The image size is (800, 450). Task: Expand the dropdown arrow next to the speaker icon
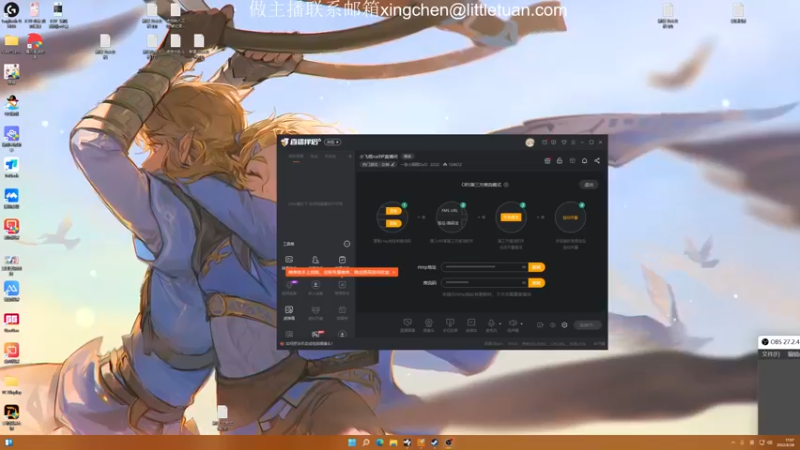pyautogui.click(x=521, y=323)
